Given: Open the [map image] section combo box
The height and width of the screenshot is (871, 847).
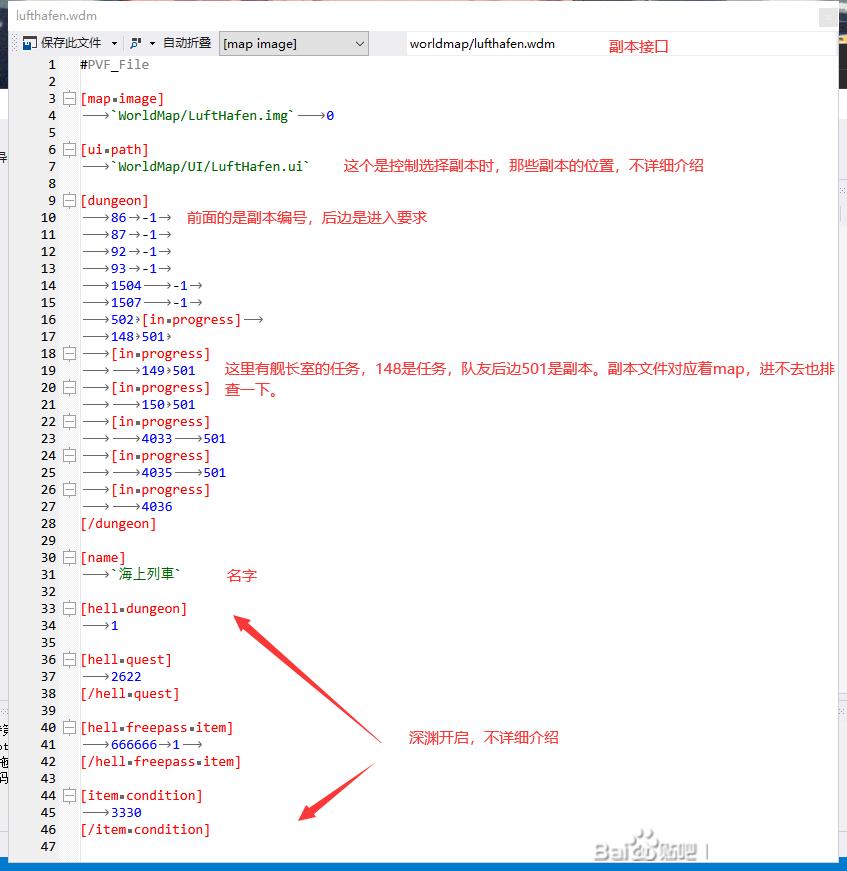Looking at the screenshot, I should click(293, 43).
